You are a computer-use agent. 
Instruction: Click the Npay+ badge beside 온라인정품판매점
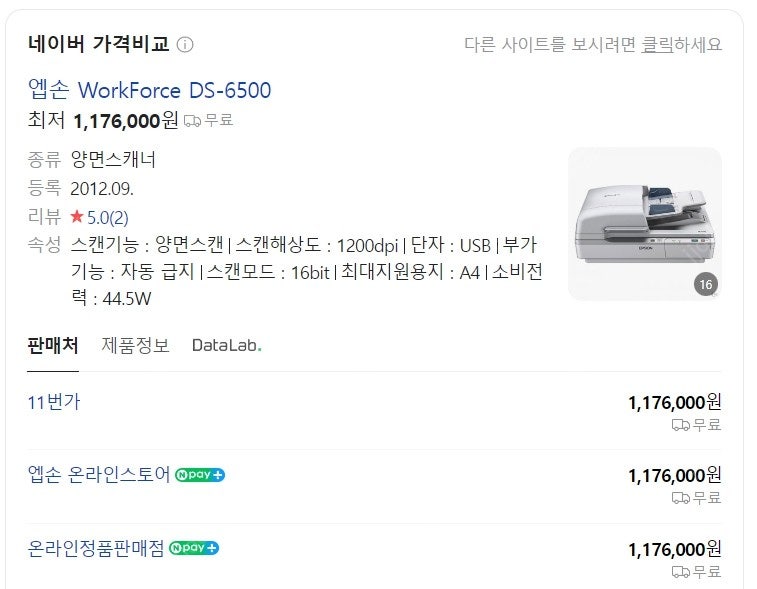[x=194, y=548]
